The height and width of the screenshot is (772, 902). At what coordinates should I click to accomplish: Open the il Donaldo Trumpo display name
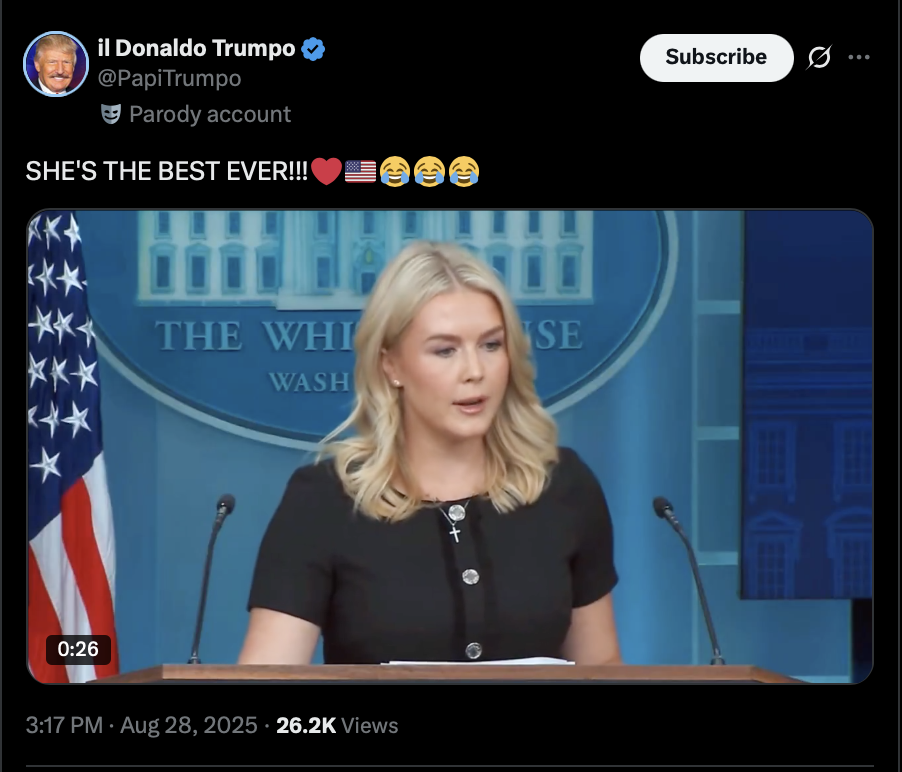[x=196, y=49]
